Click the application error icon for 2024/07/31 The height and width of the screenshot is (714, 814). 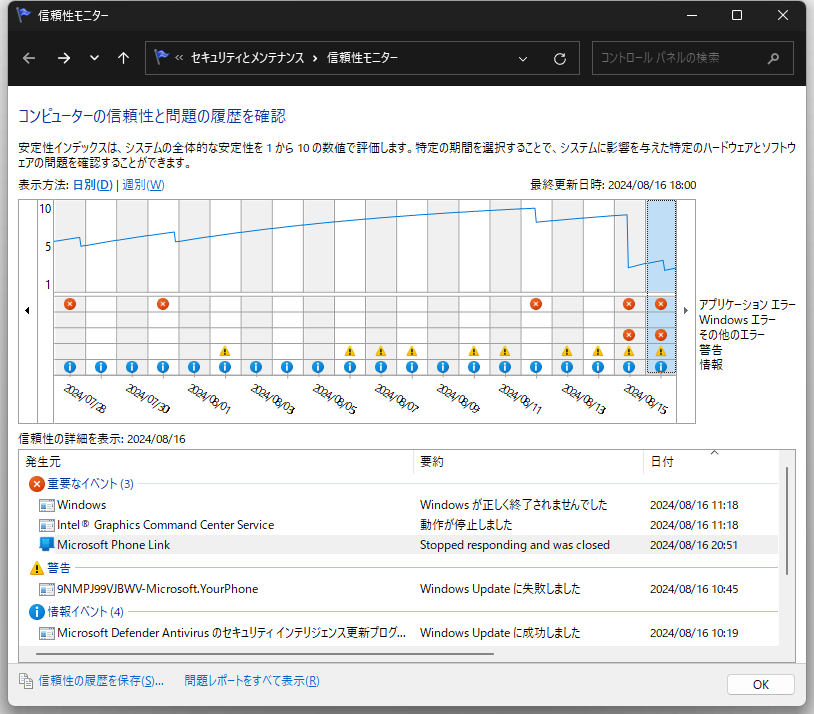(163, 304)
